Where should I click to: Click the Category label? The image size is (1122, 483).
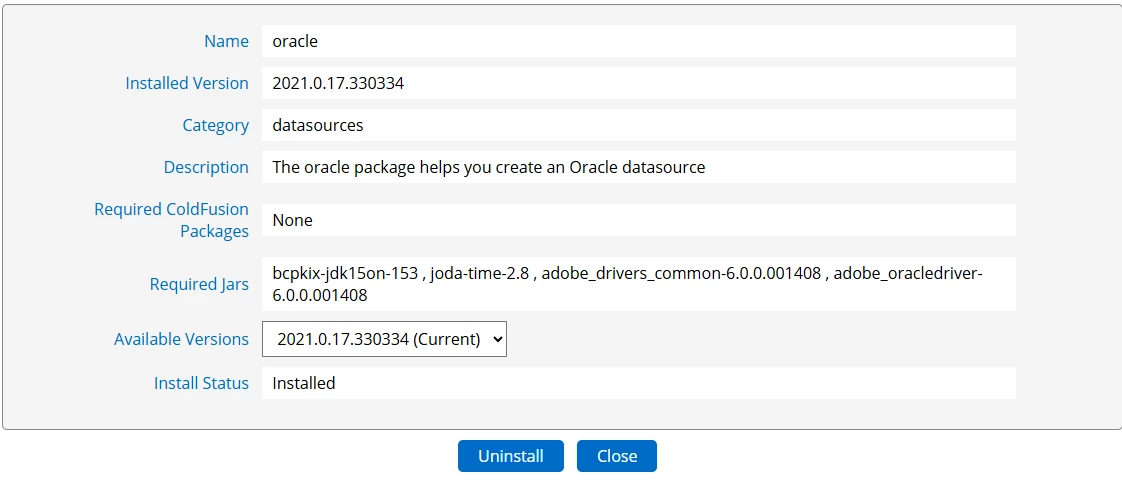pyautogui.click(x=215, y=125)
